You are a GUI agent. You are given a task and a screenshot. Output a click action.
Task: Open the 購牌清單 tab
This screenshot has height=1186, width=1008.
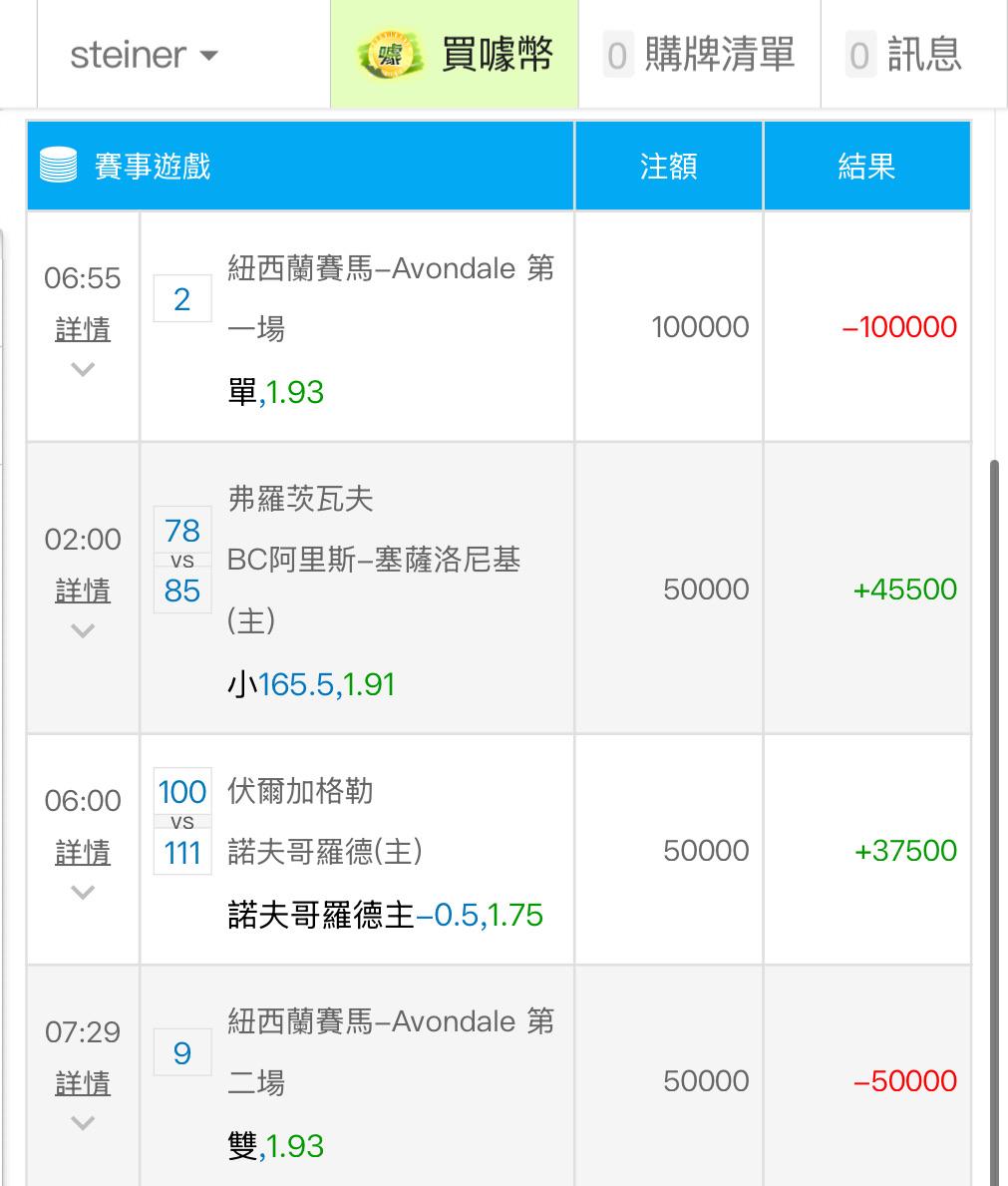[719, 54]
